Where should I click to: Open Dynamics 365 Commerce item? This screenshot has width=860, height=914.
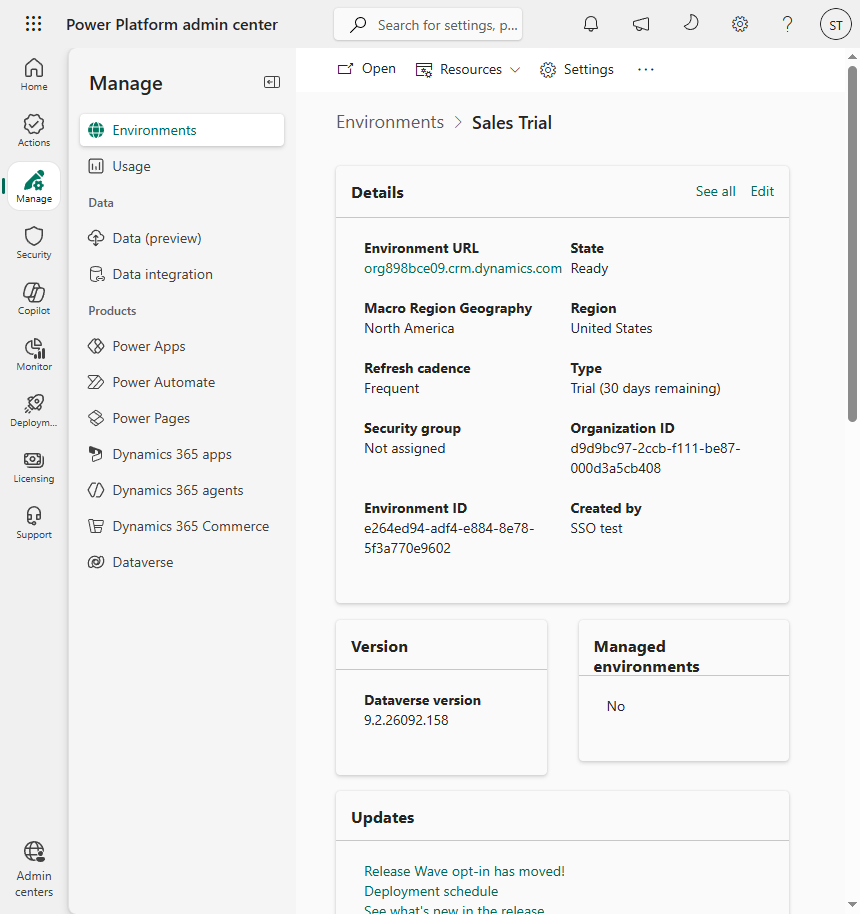point(182,526)
